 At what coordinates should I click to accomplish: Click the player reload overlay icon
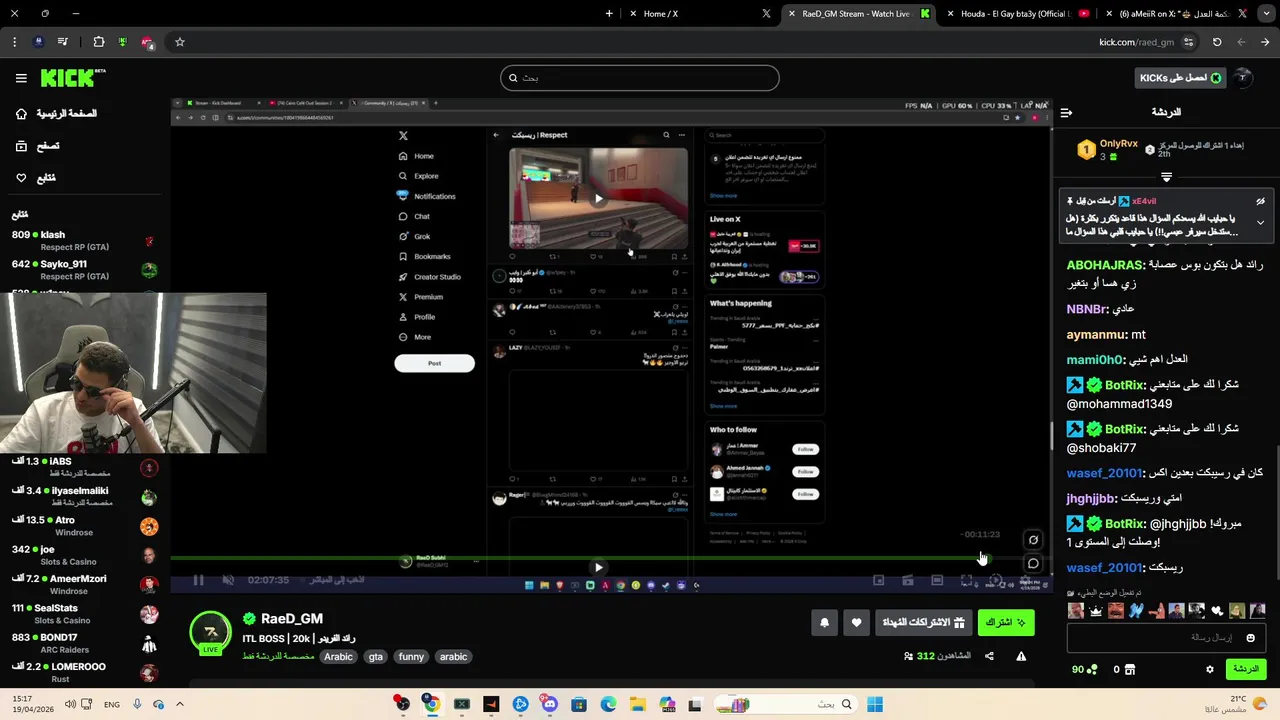click(1033, 540)
